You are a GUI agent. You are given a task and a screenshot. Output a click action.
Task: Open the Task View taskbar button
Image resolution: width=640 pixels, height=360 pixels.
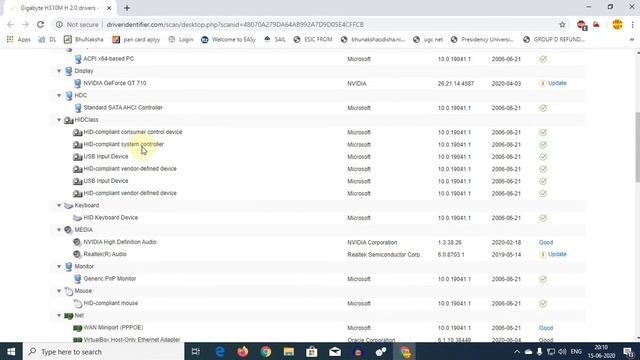(x=196, y=351)
